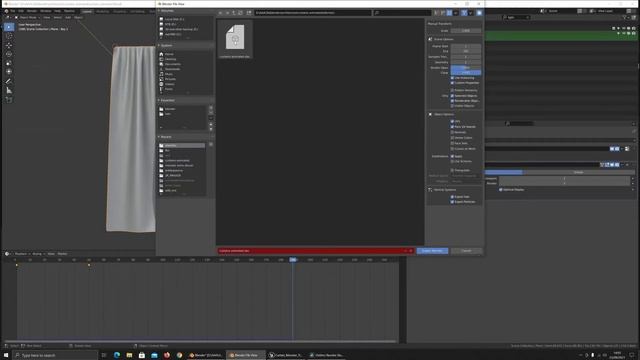
Task: Open the Pictures bookmark in System list
Action: 170,79
